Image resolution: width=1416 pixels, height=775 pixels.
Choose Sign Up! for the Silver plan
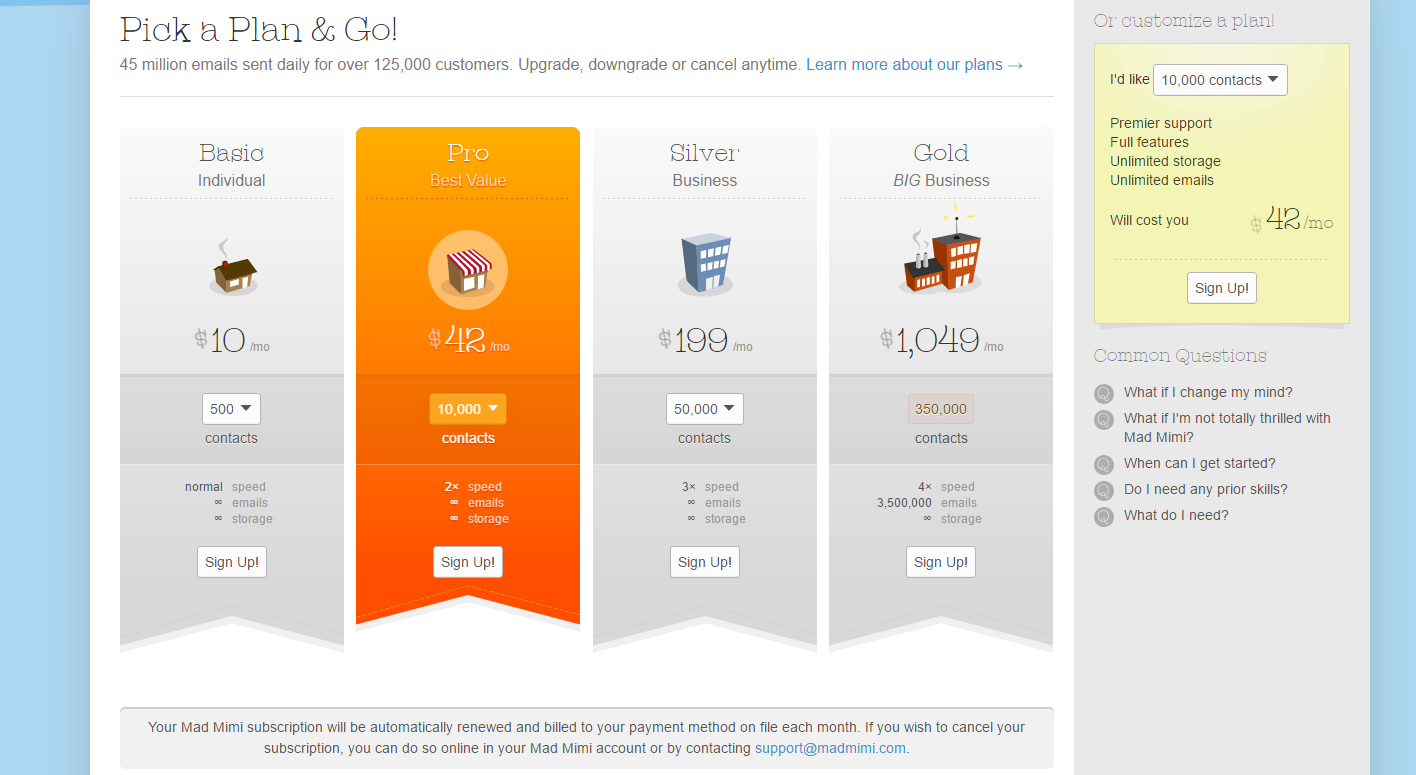pyautogui.click(x=705, y=562)
